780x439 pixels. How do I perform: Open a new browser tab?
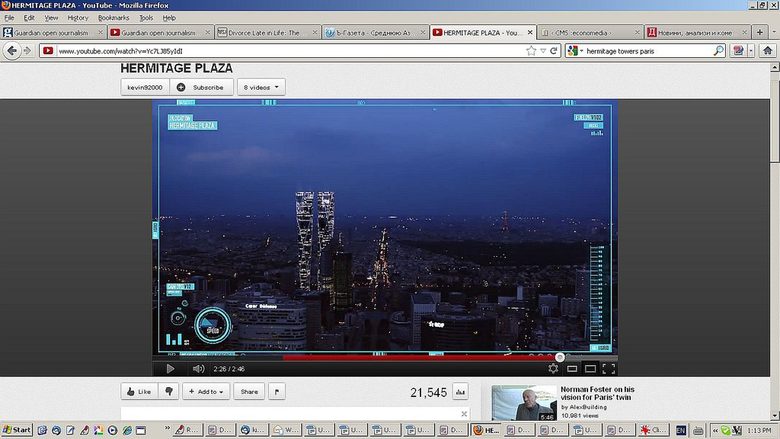tap(760, 32)
